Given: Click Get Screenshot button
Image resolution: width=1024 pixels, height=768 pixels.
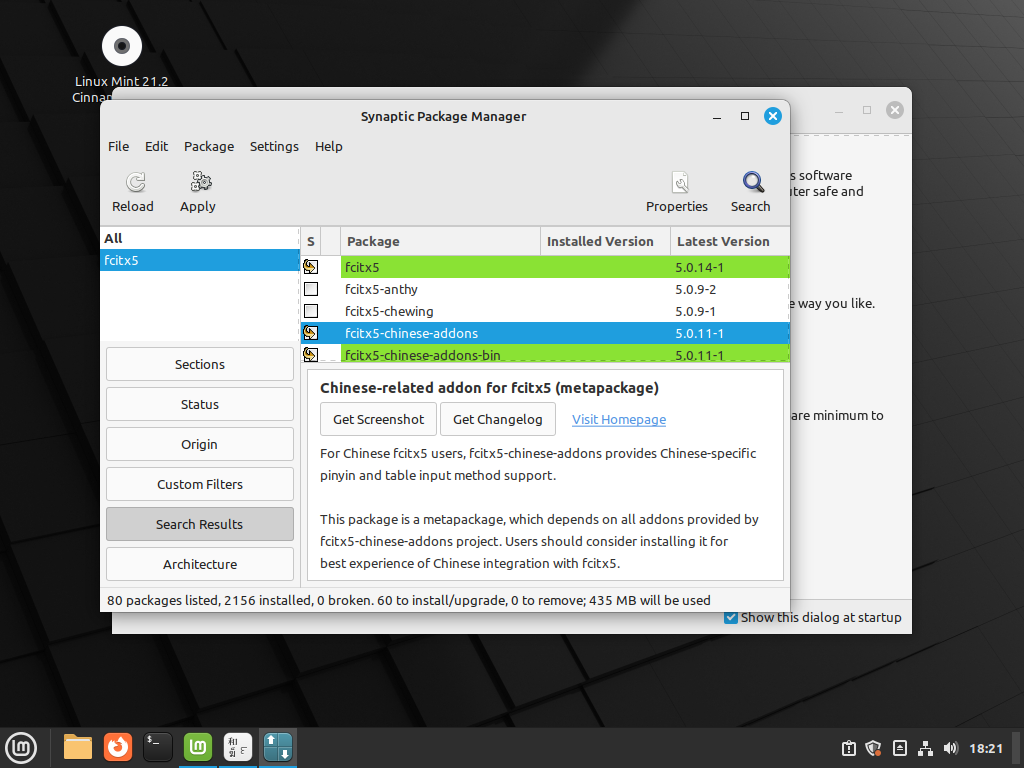Looking at the screenshot, I should click(378, 419).
